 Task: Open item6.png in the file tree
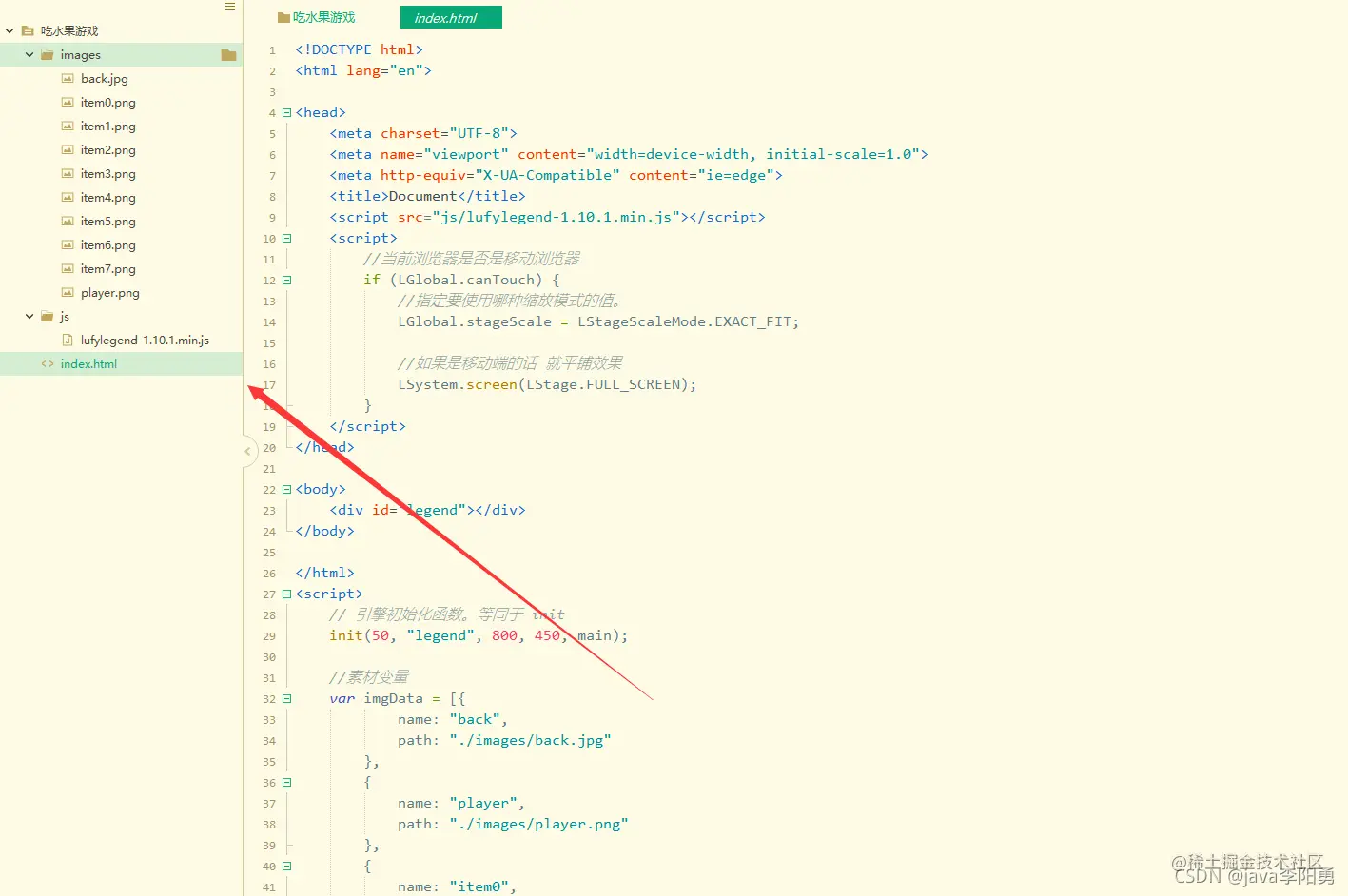click(108, 245)
